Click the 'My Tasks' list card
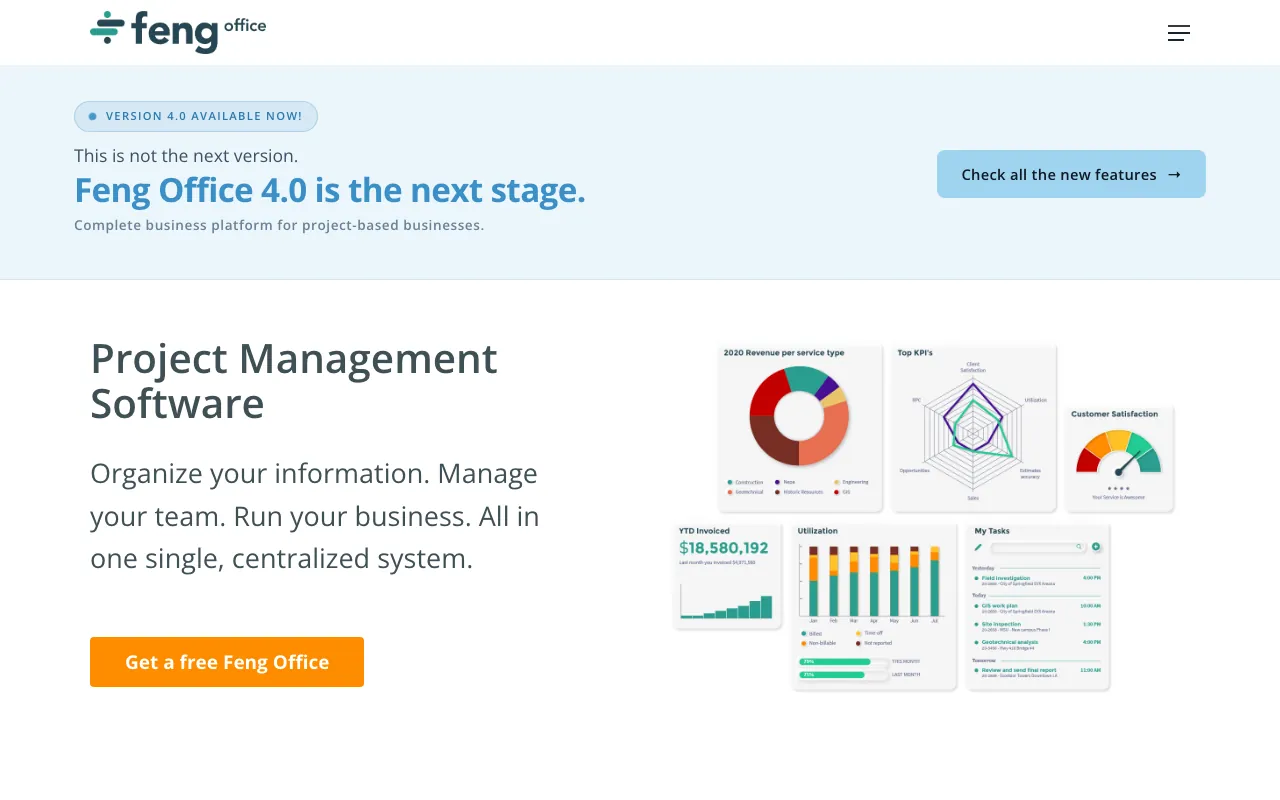1280x800 pixels. pyautogui.click(x=1038, y=606)
